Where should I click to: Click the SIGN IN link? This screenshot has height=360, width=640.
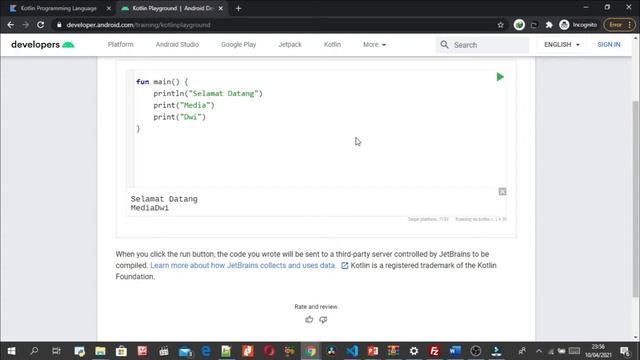click(609, 44)
